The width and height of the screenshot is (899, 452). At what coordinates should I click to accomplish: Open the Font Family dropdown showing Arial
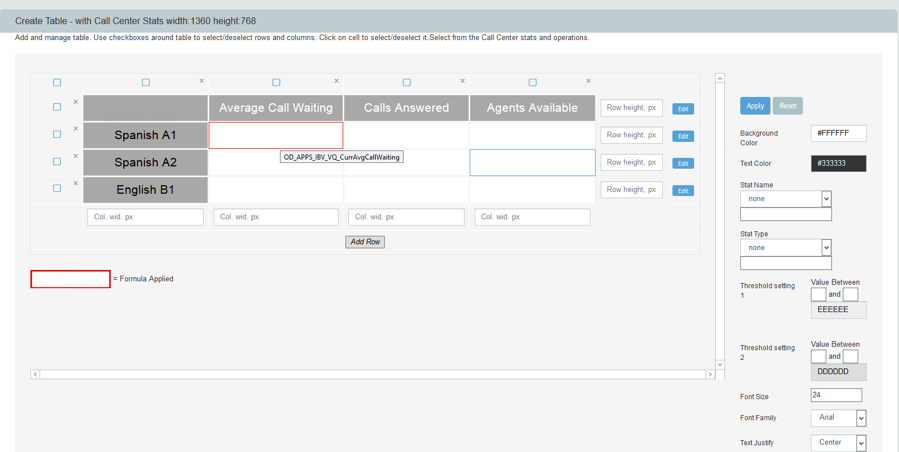[838, 418]
